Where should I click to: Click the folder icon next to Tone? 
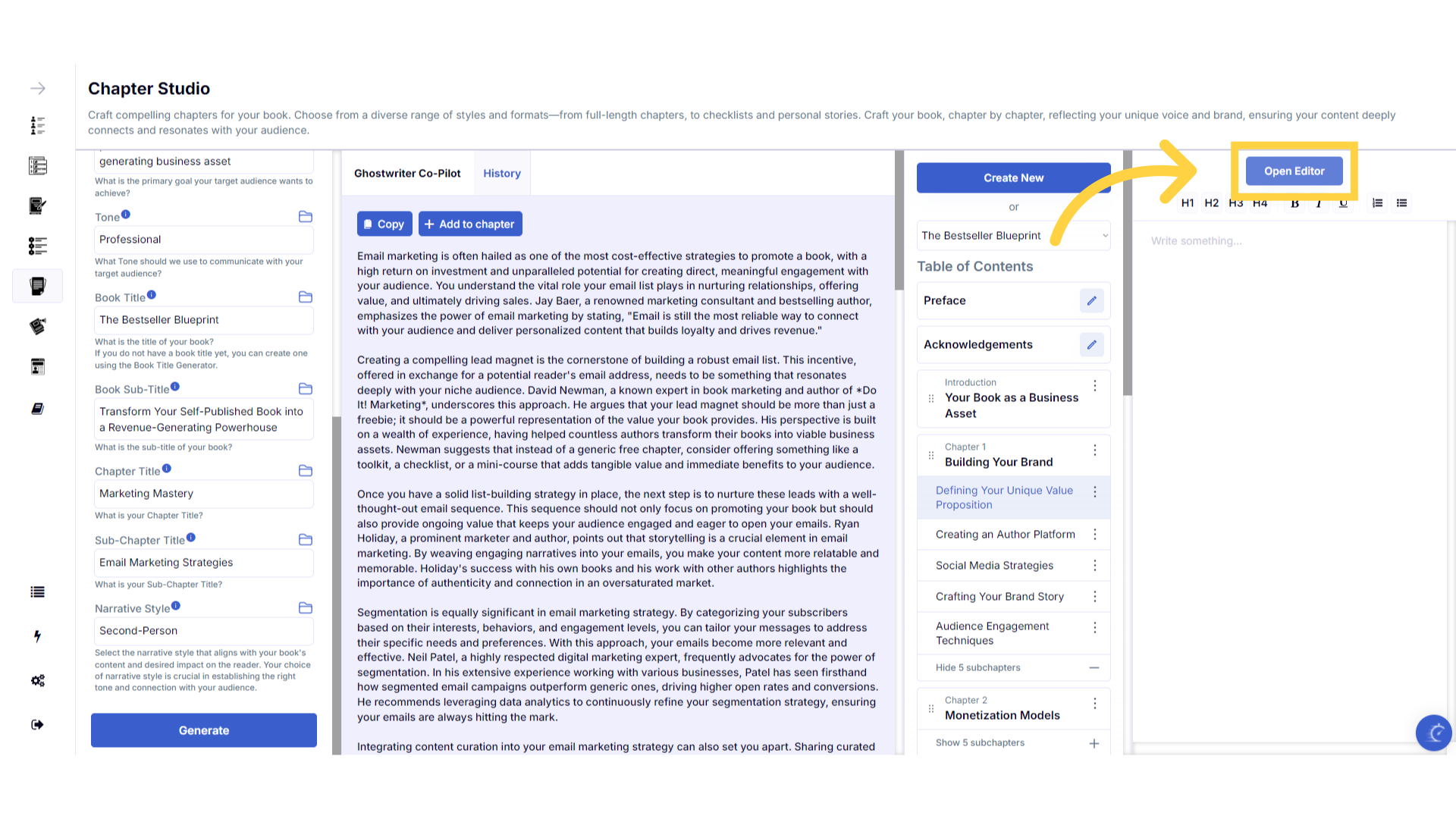coord(306,217)
